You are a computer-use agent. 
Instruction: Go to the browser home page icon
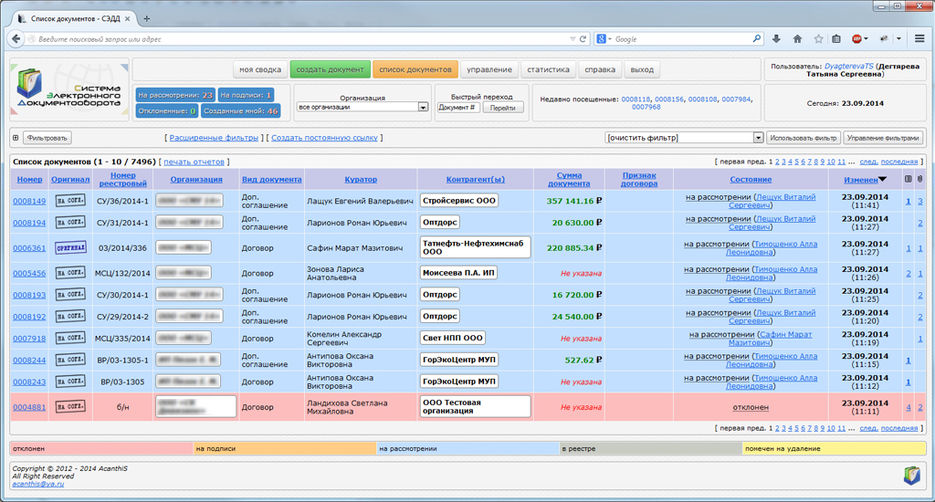(x=797, y=39)
